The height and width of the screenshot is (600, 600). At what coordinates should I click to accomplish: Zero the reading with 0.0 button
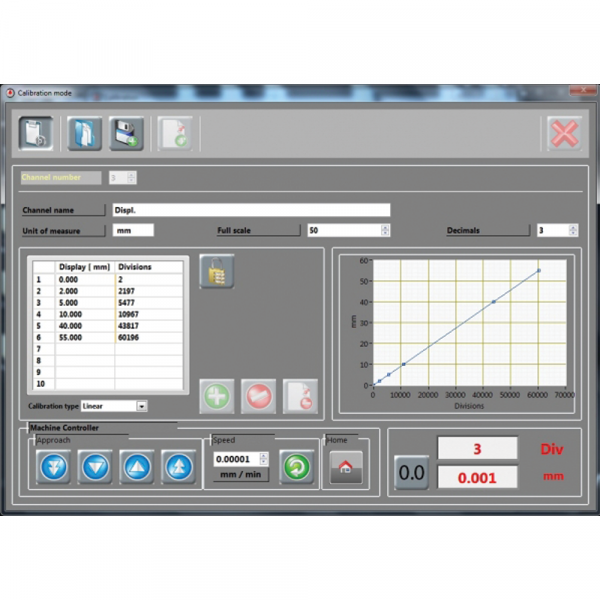[411, 472]
